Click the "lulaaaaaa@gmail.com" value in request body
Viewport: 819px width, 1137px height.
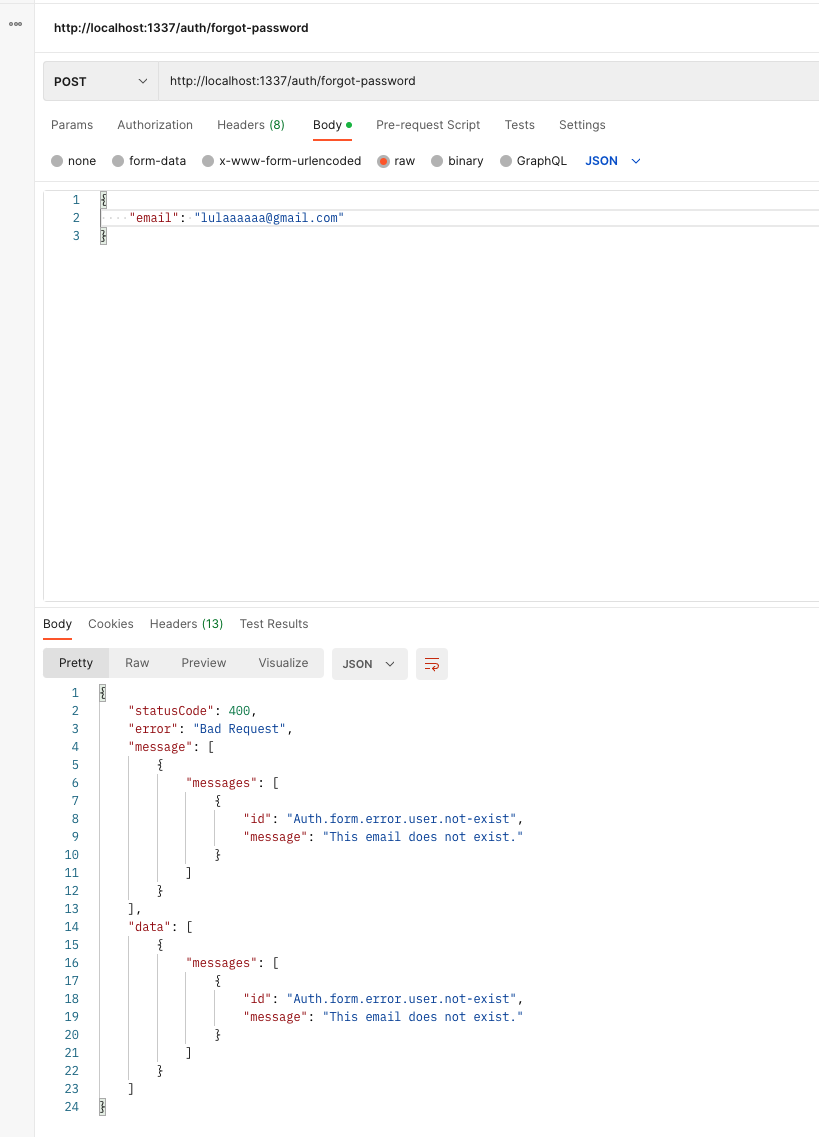[269, 218]
